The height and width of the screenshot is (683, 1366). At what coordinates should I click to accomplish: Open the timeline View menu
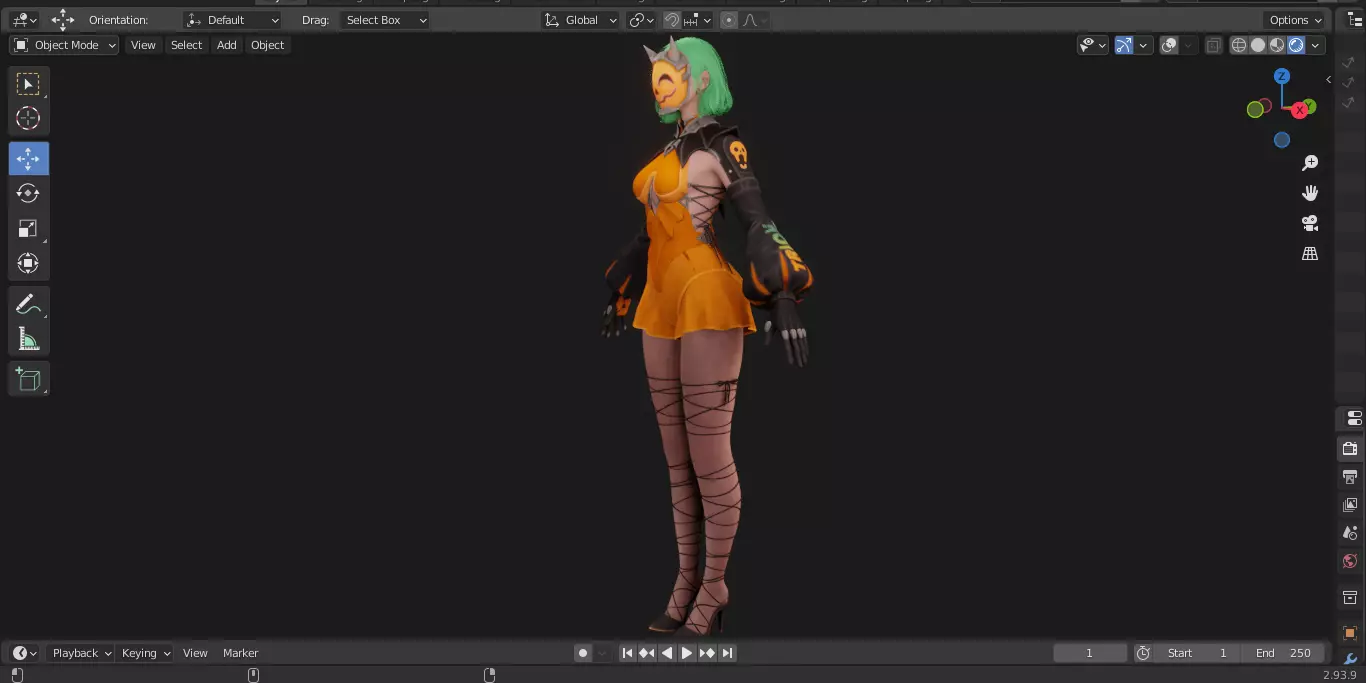click(x=195, y=653)
